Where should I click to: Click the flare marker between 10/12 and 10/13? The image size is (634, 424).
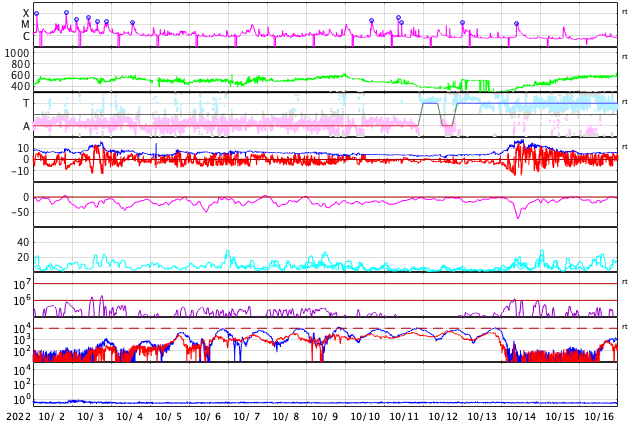point(463,23)
